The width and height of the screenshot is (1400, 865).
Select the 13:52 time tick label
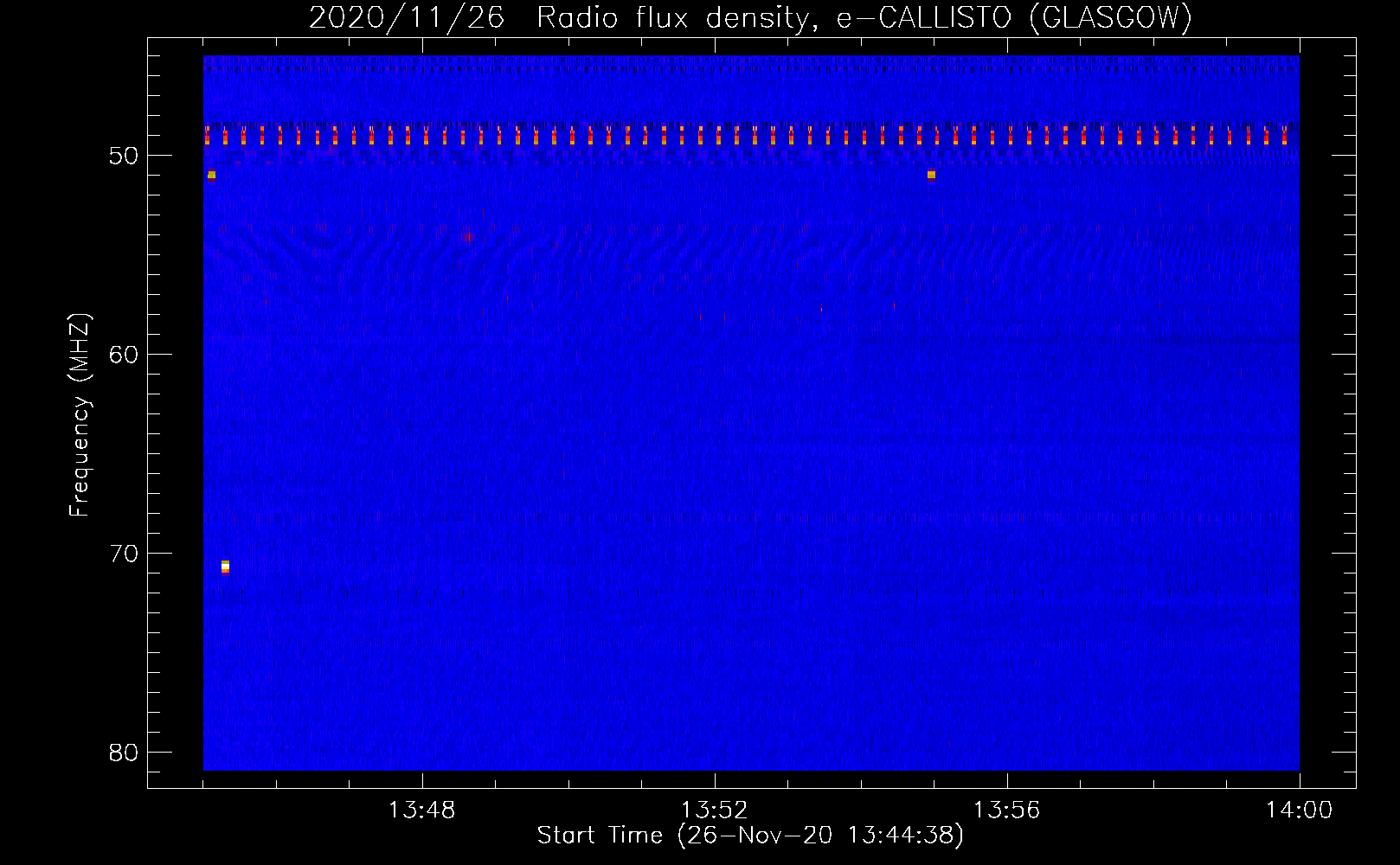(x=714, y=811)
